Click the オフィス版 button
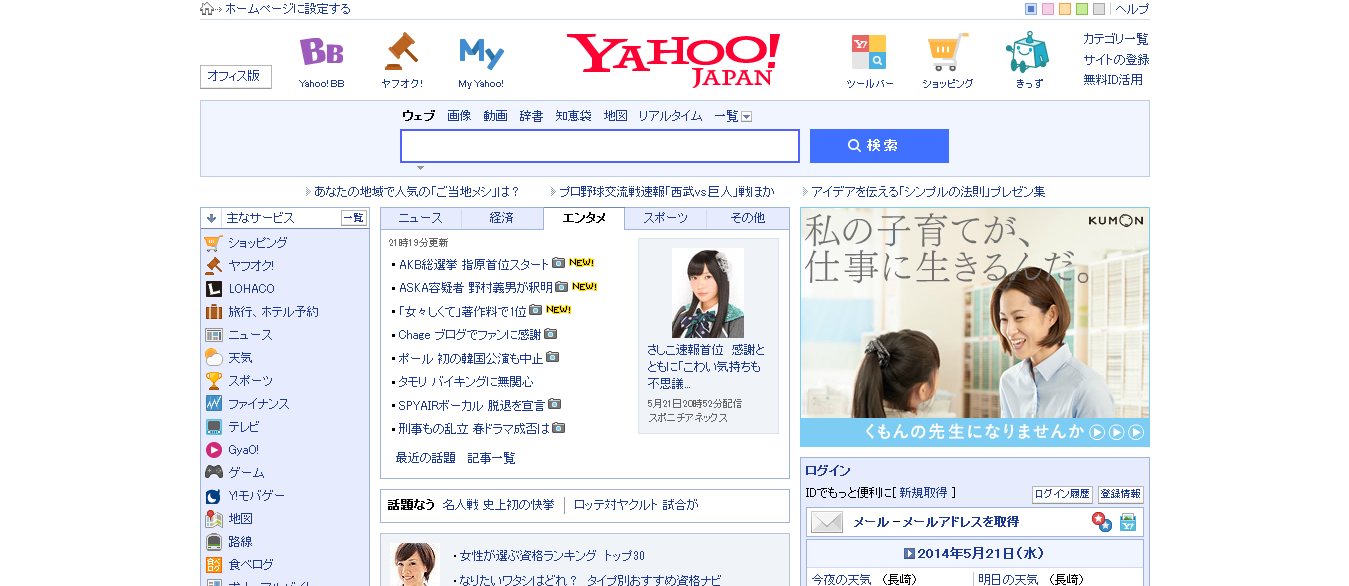Viewport: 1349px width, 586px height. [236, 76]
